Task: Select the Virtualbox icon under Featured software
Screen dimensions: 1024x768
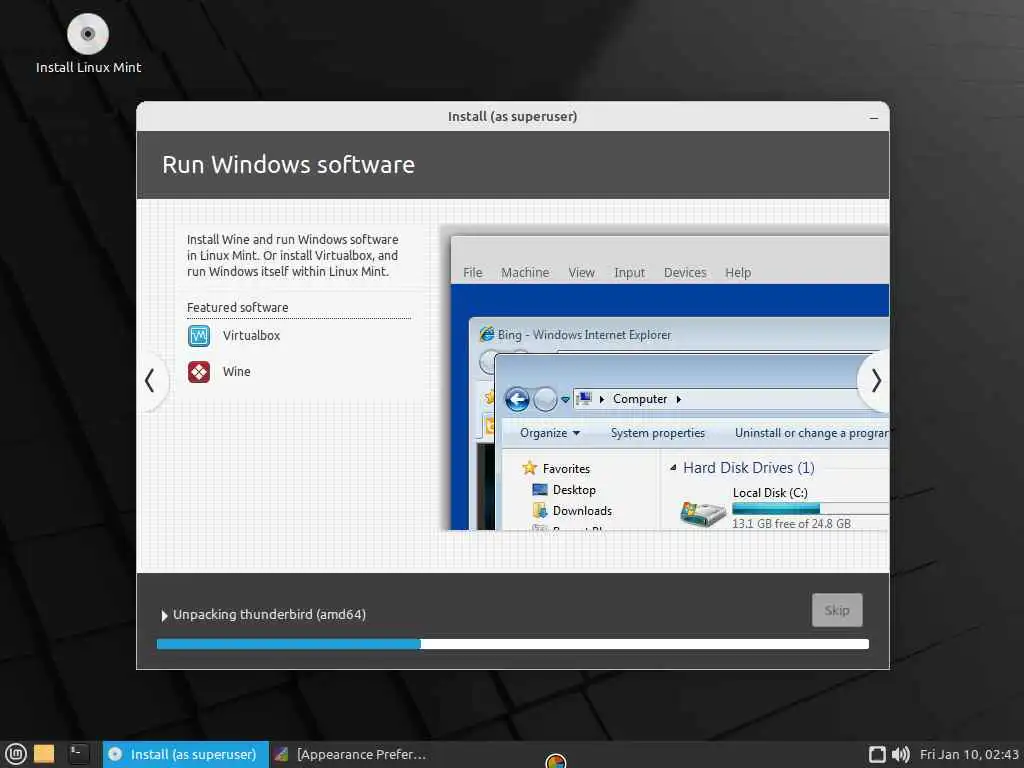Action: 199,336
